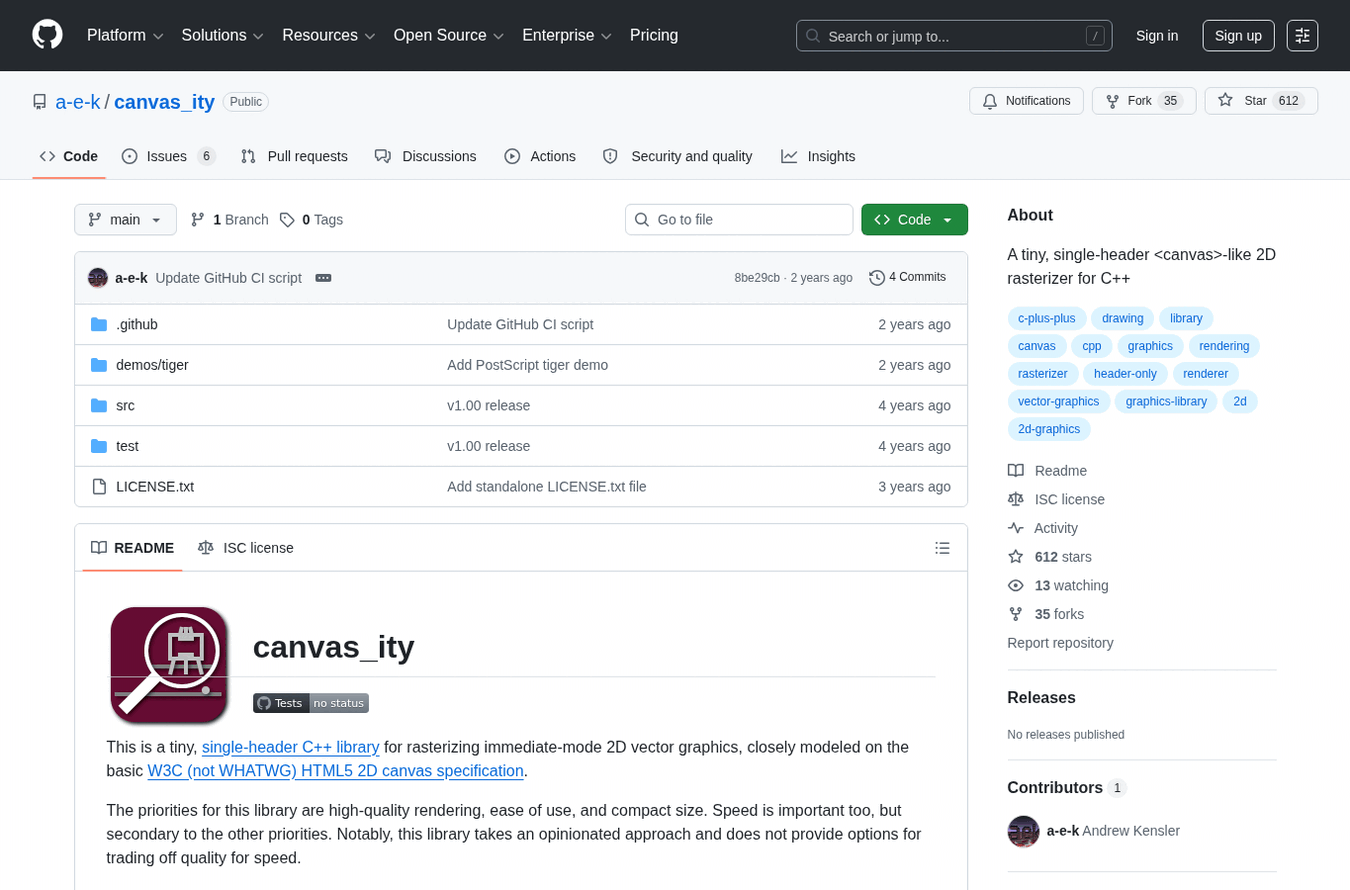Open the main branch selector dropdown
Screen dimensions: 1350x890
pos(125,220)
